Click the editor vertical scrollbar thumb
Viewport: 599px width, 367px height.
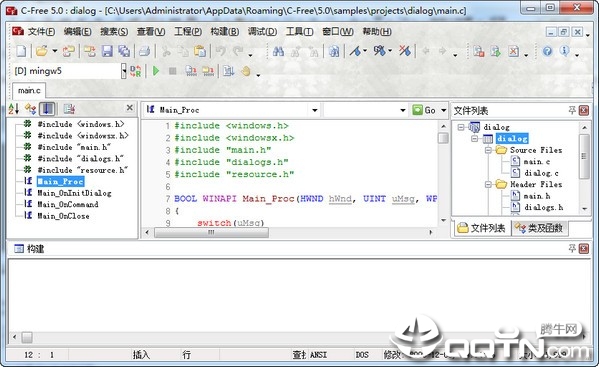coord(443,137)
